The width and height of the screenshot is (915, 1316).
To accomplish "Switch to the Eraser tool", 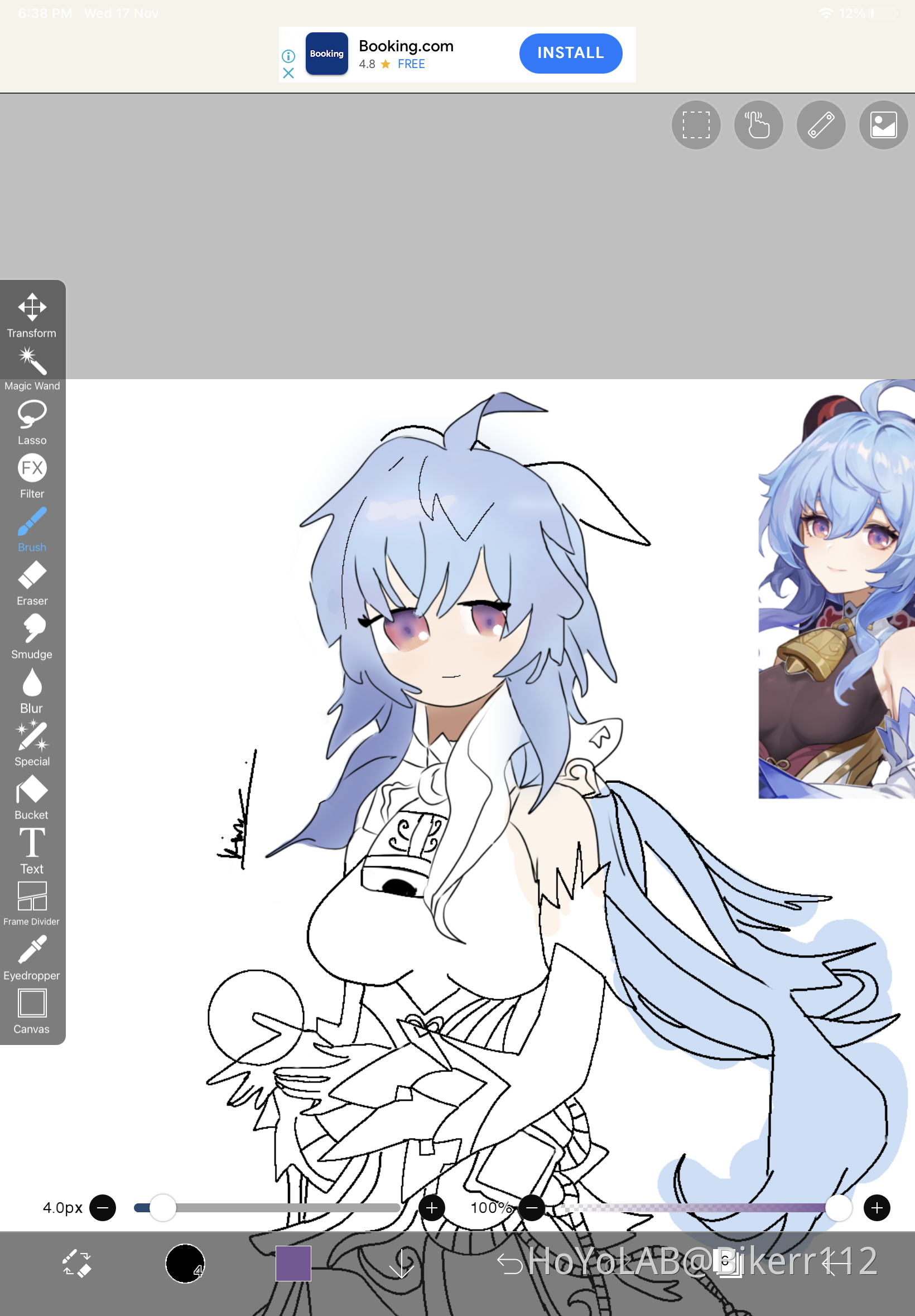I will pos(32,582).
